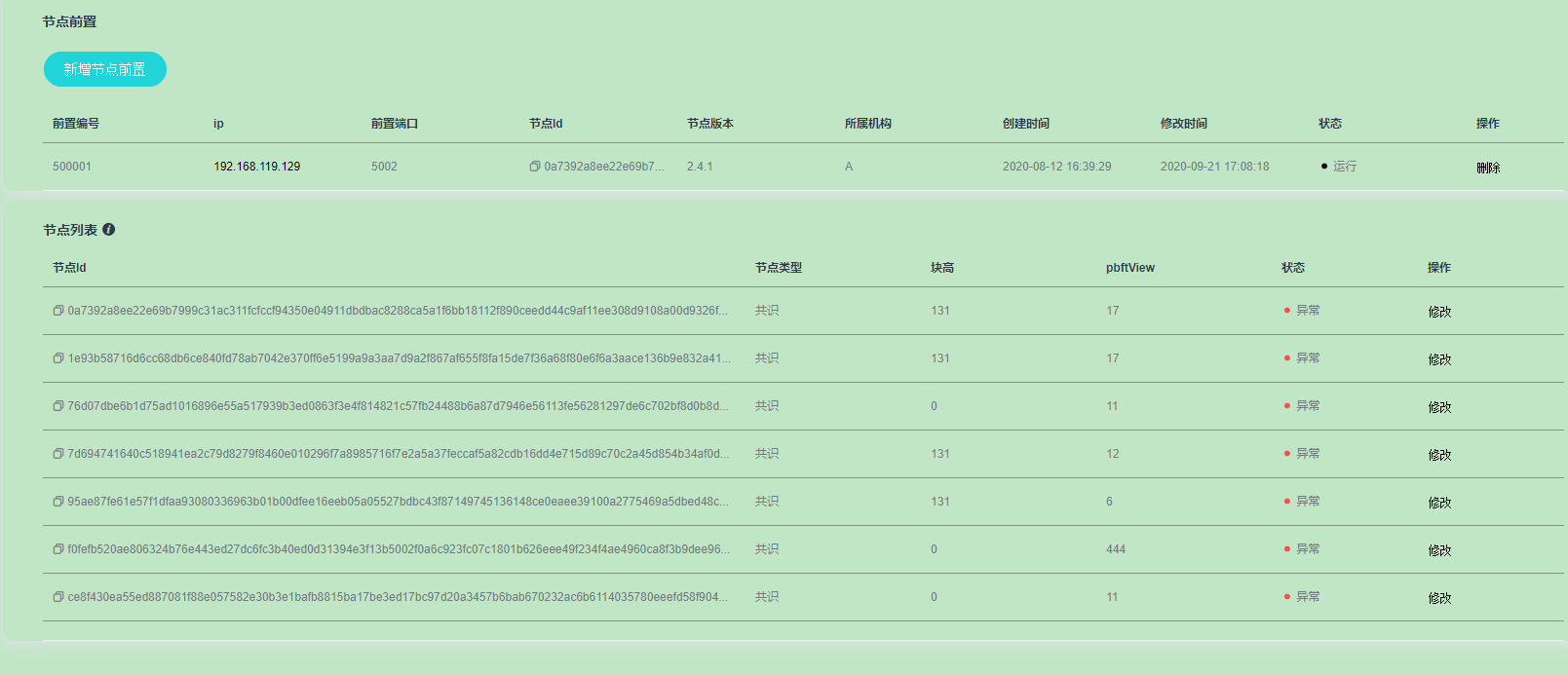Click the 新增节点前置 button

(105, 69)
